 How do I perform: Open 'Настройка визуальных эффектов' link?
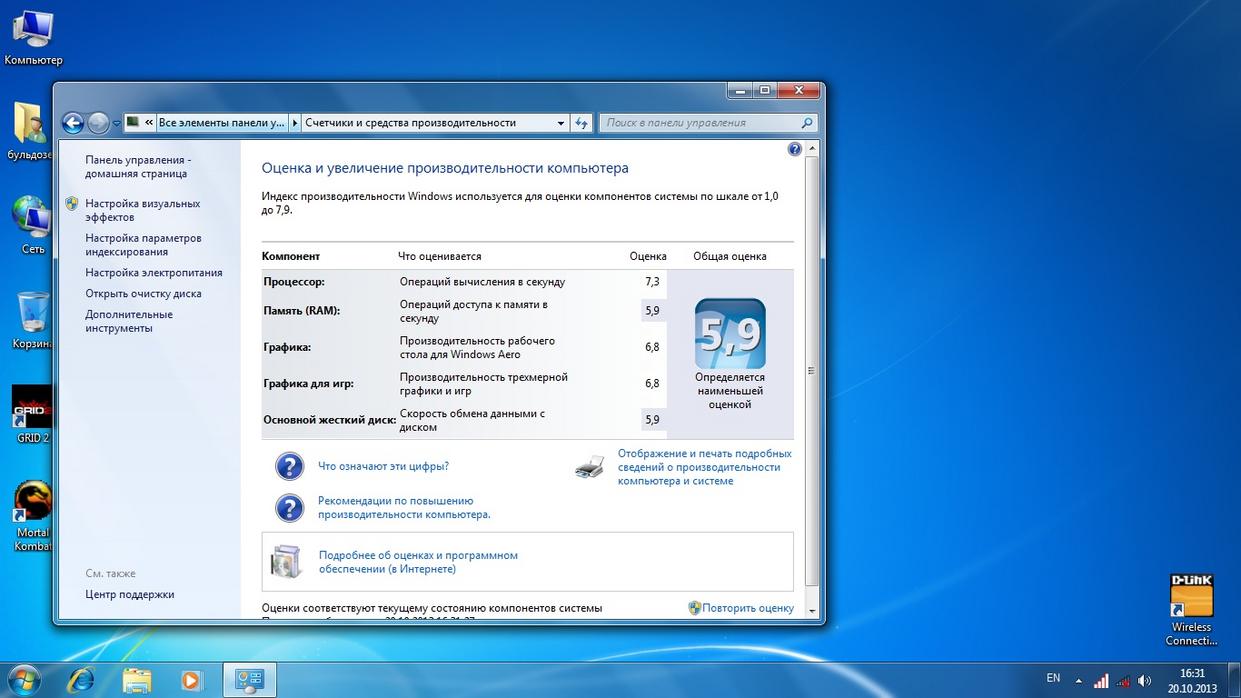[143, 210]
